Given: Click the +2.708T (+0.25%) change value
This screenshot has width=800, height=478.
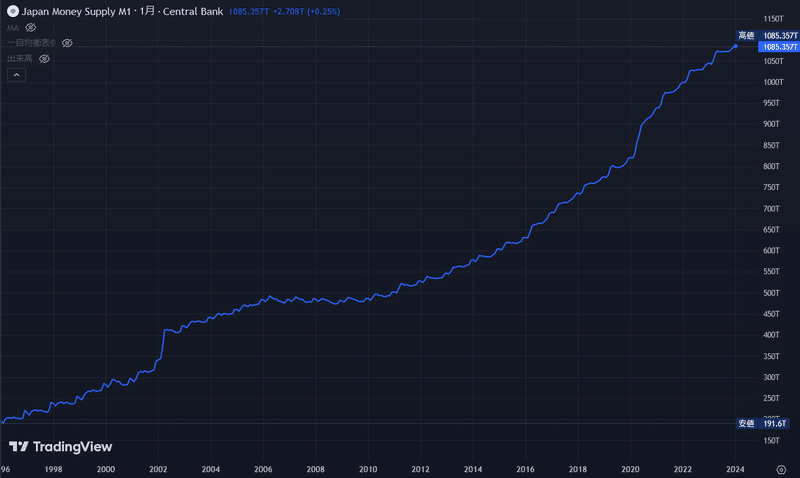Looking at the screenshot, I should (306, 11).
